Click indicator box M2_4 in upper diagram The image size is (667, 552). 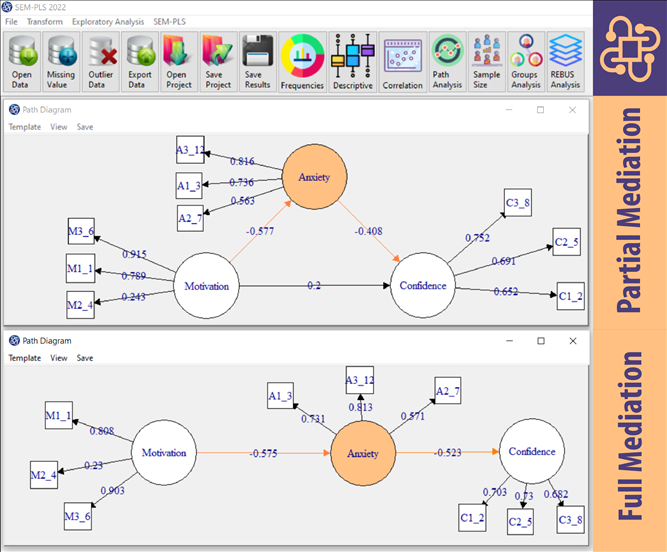pos(80,305)
